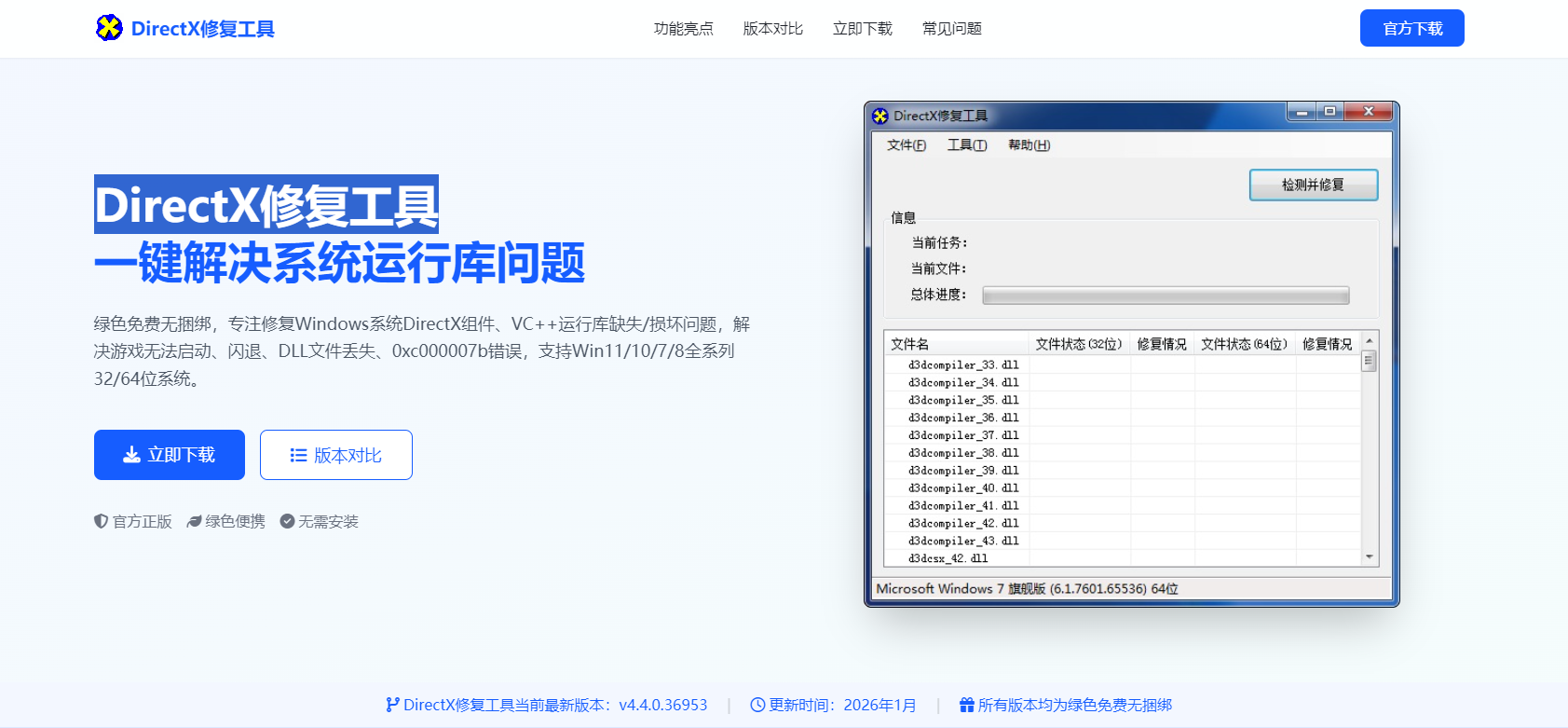Select 立即下载 in the top navigation
Image resolution: width=1568 pixels, height=728 pixels.
[862, 29]
